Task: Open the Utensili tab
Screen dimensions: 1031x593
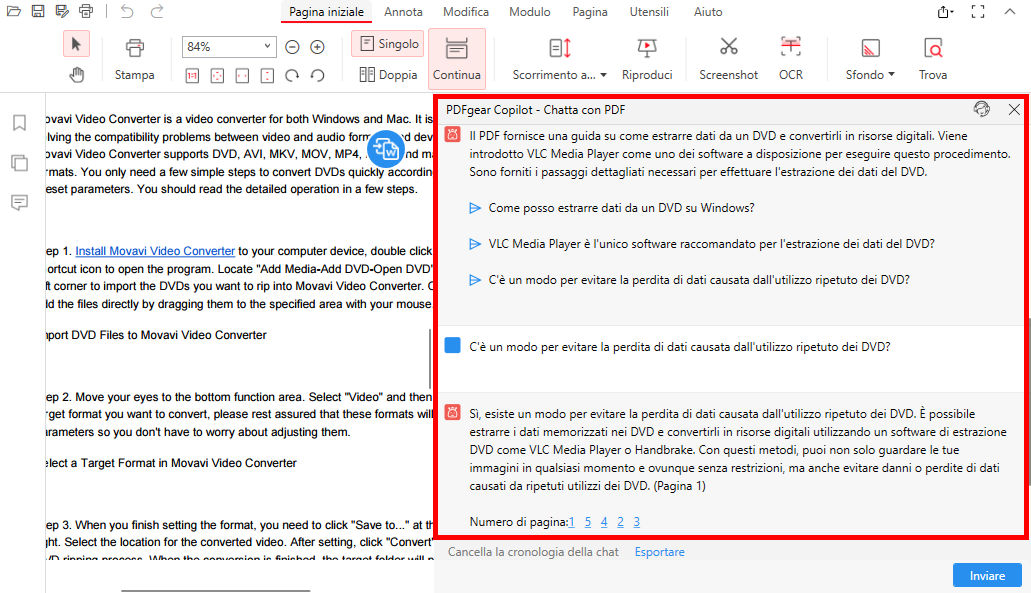Action: coord(649,12)
